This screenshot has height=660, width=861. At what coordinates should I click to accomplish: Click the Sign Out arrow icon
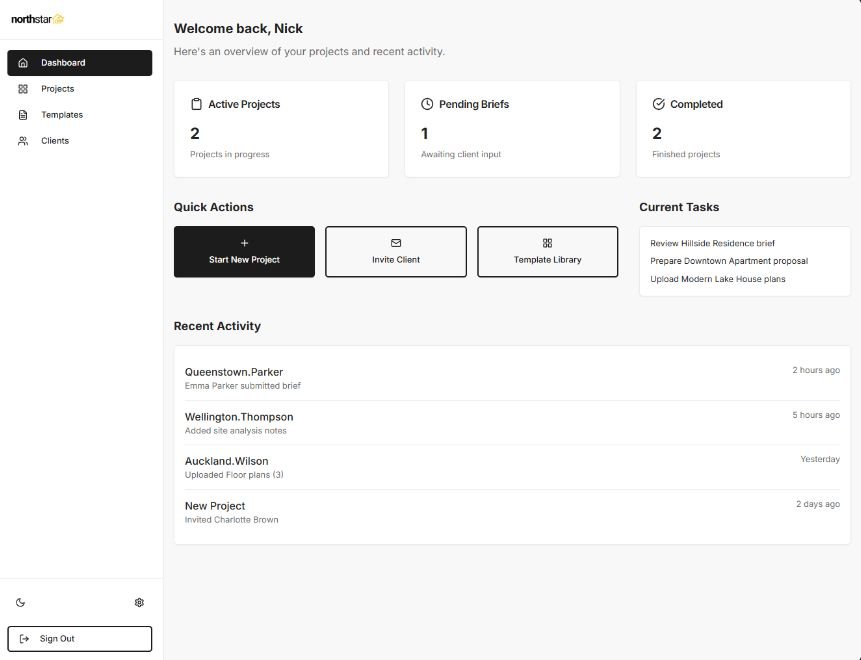pyautogui.click(x=24, y=639)
